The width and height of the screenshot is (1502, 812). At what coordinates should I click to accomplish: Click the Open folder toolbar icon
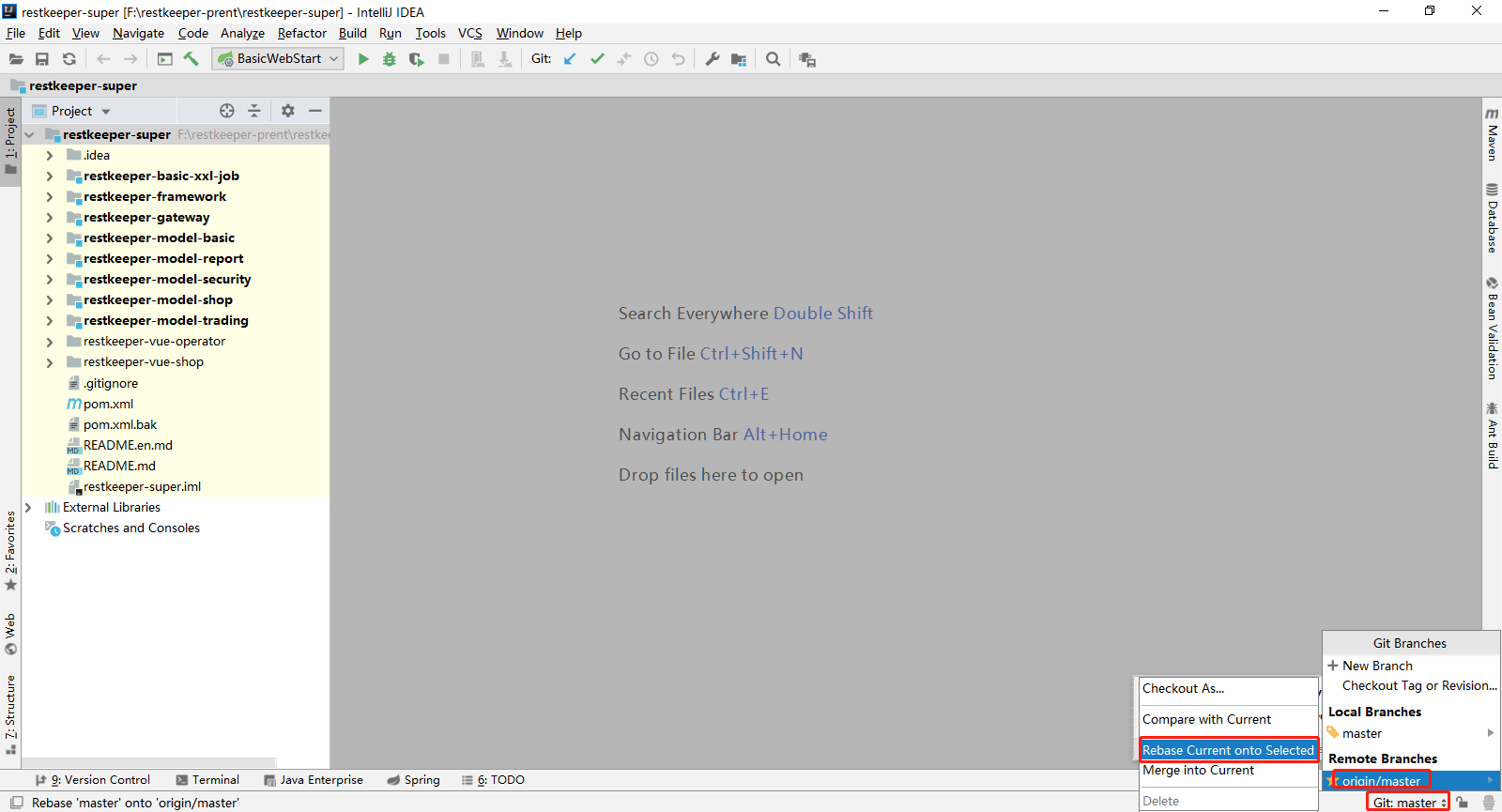[16, 59]
